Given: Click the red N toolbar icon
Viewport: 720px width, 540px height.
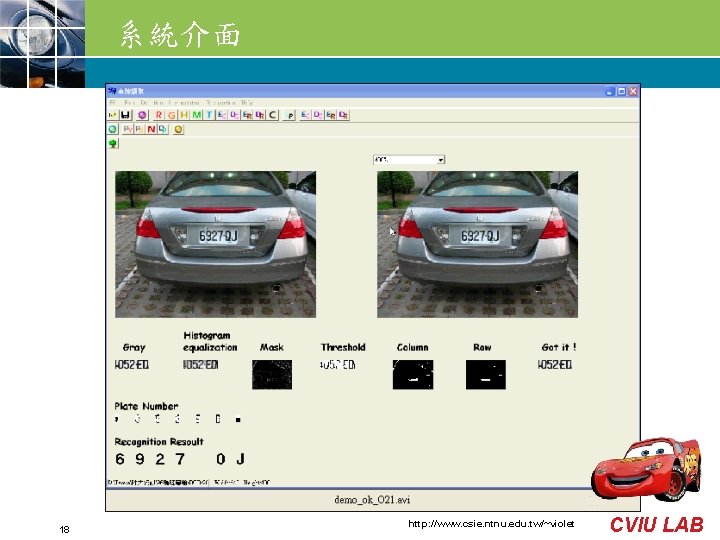Looking at the screenshot, I should tap(151, 129).
